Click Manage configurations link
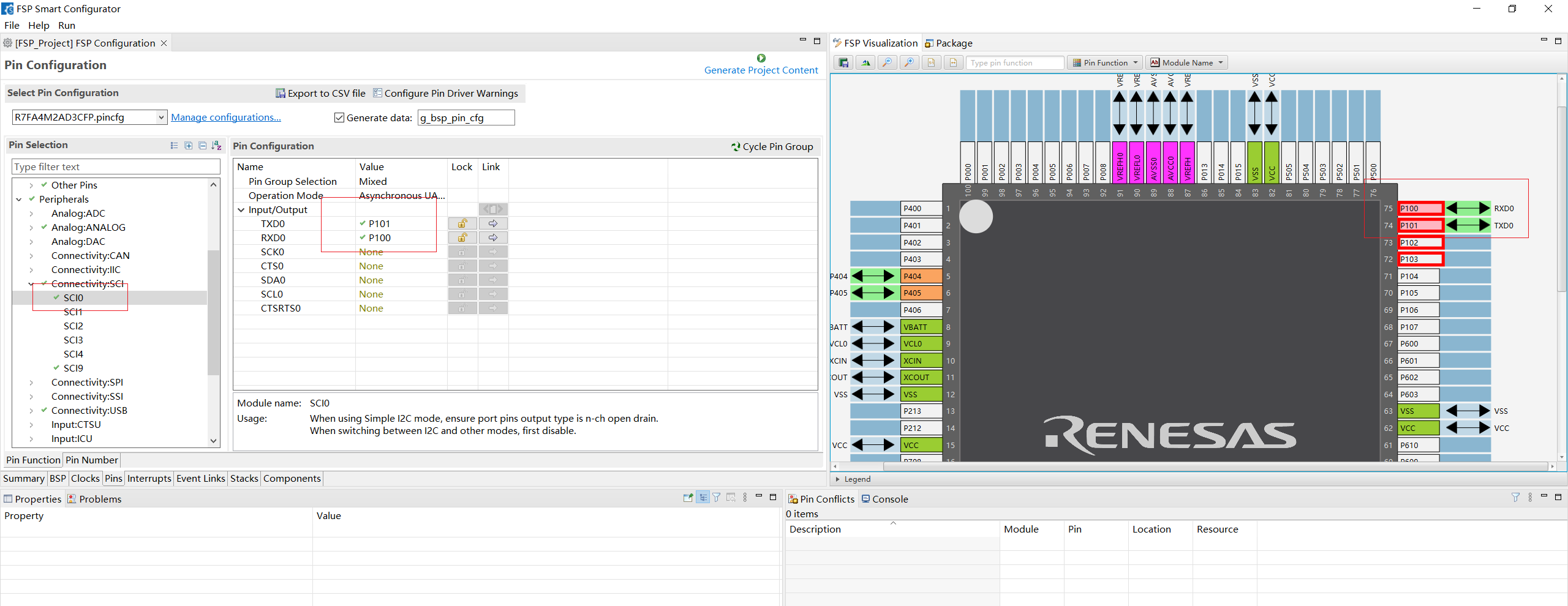1568x606 pixels. 226,118
